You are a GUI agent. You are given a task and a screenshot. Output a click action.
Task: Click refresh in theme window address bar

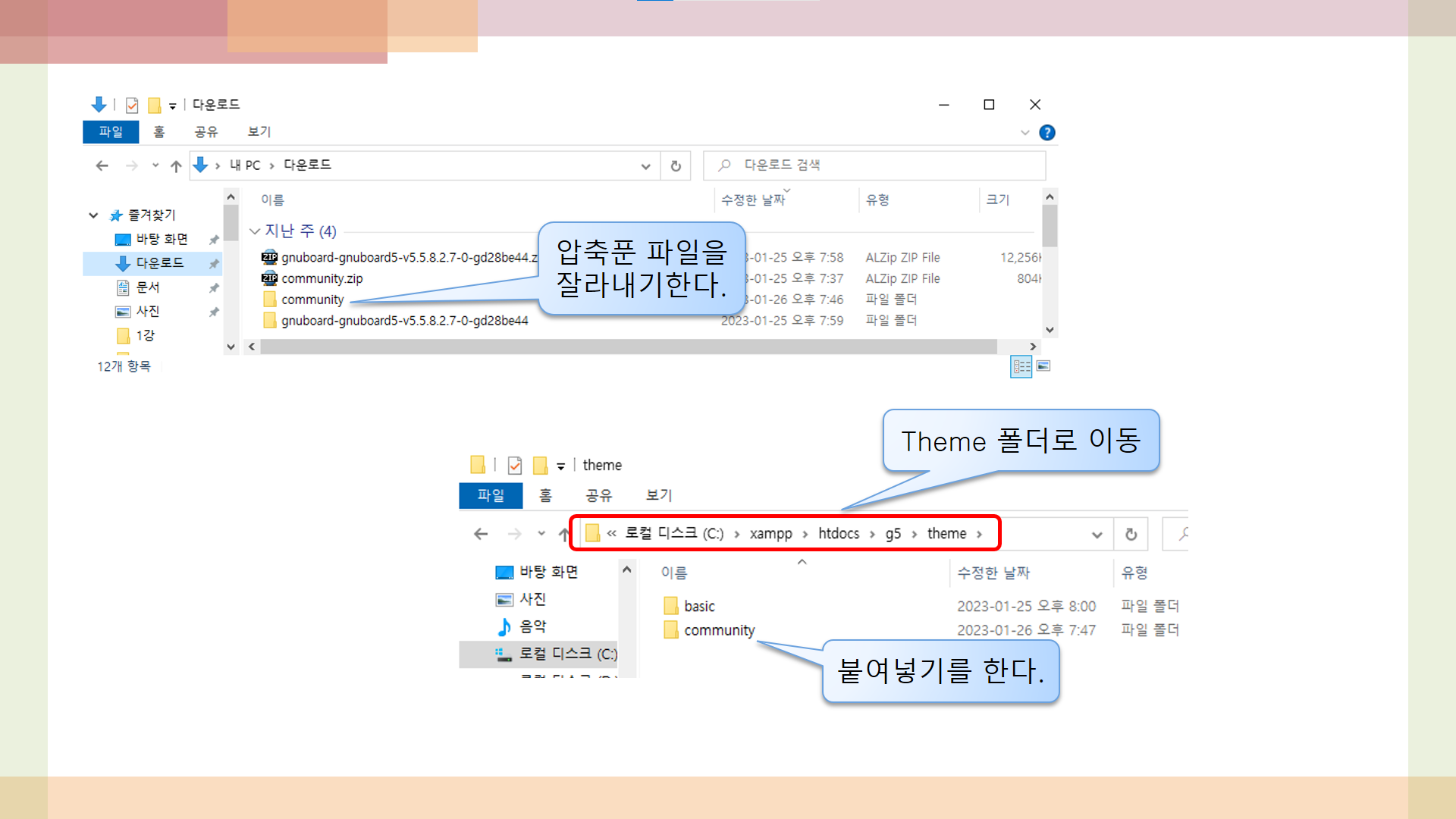[x=1131, y=535]
